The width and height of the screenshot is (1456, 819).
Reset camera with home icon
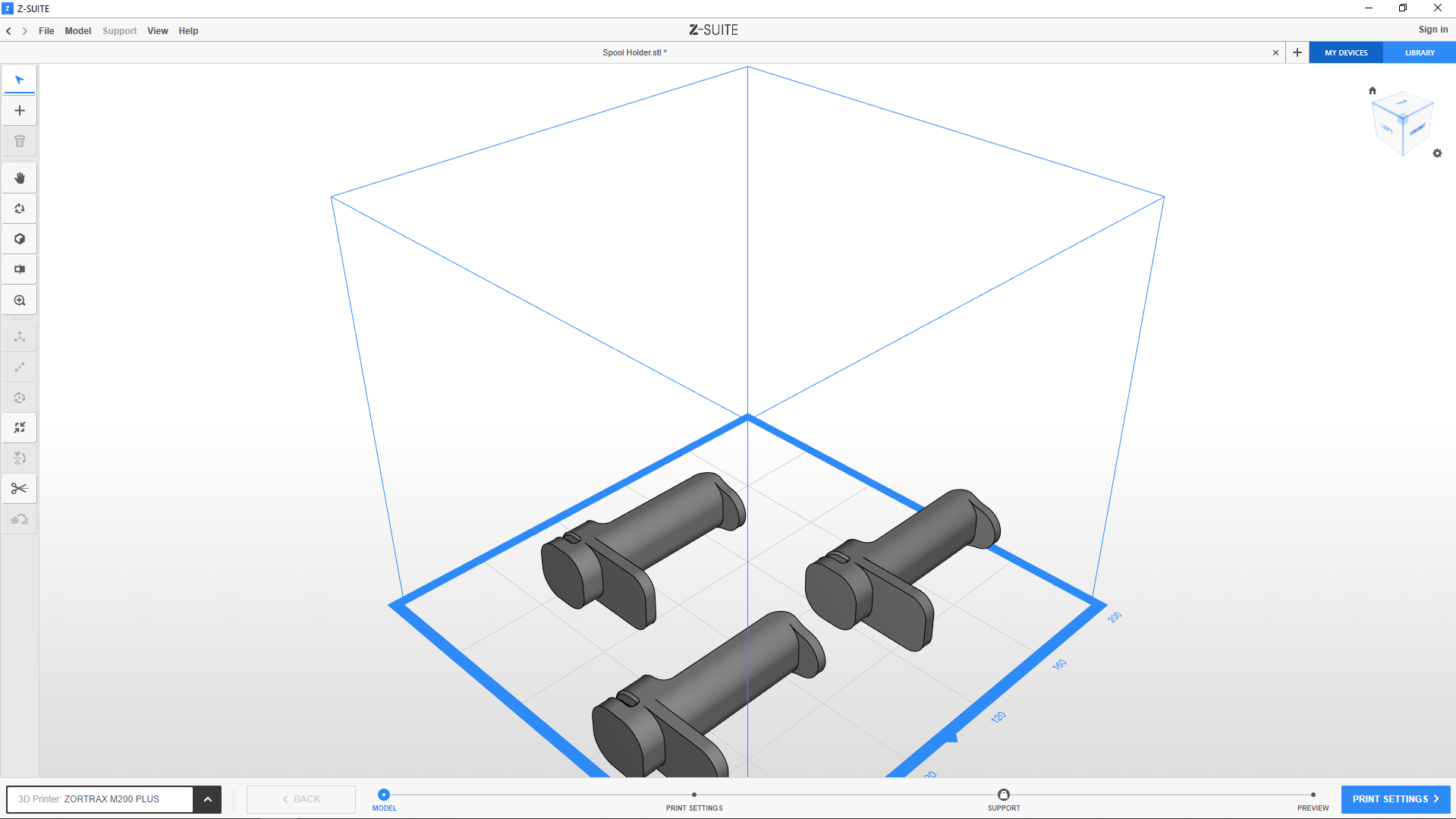point(1372,90)
